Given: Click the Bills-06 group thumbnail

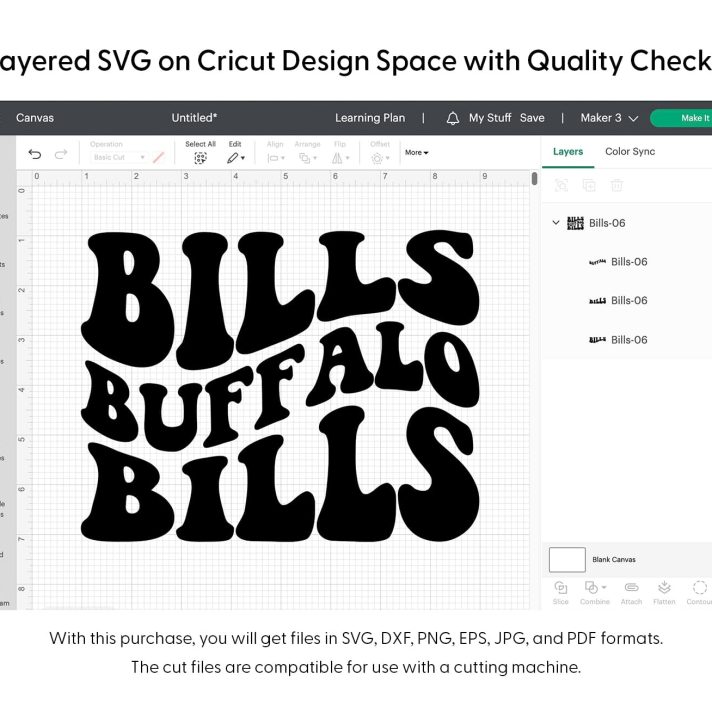Looking at the screenshot, I should click(575, 223).
